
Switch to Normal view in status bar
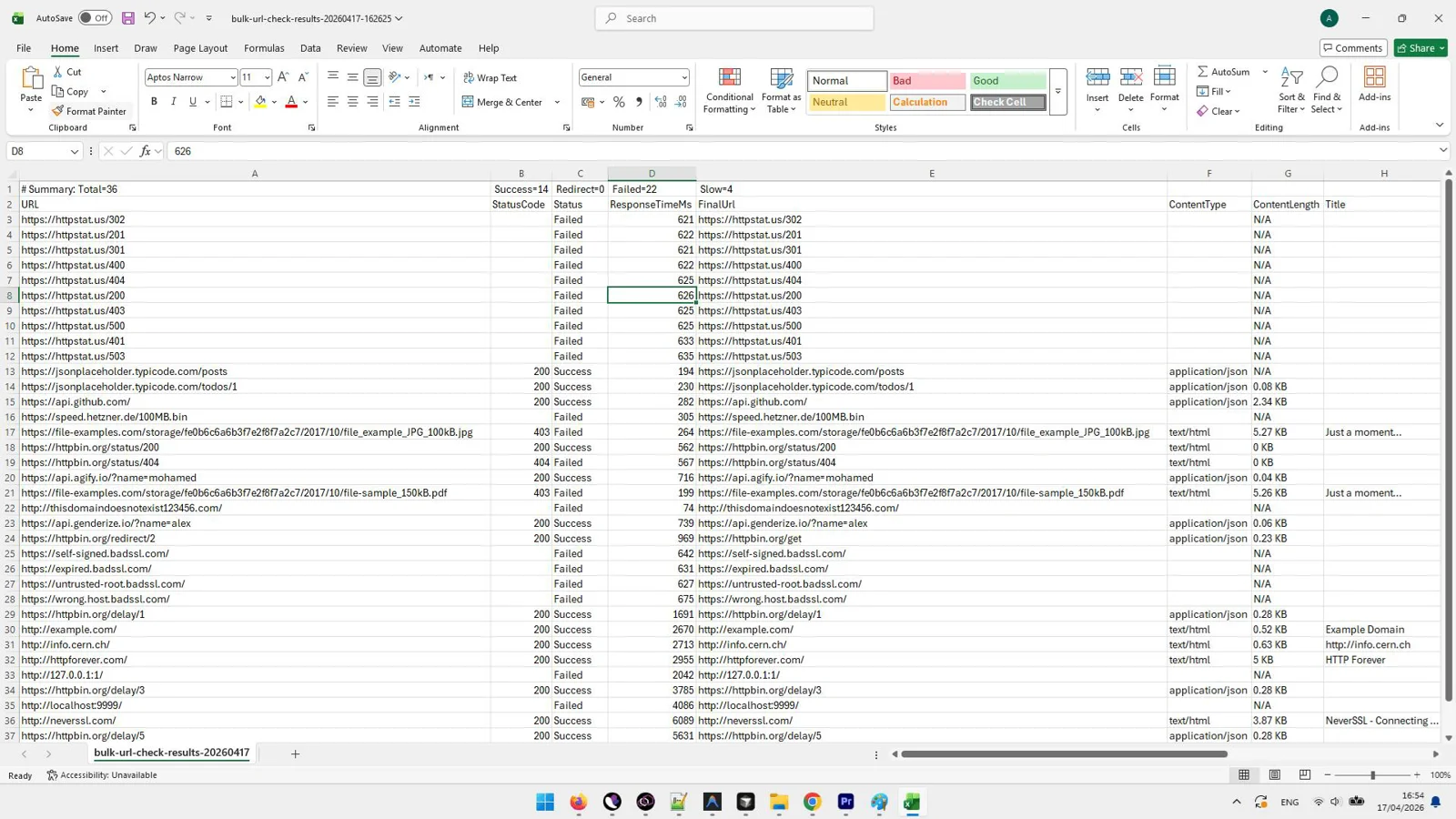pyautogui.click(x=1244, y=775)
